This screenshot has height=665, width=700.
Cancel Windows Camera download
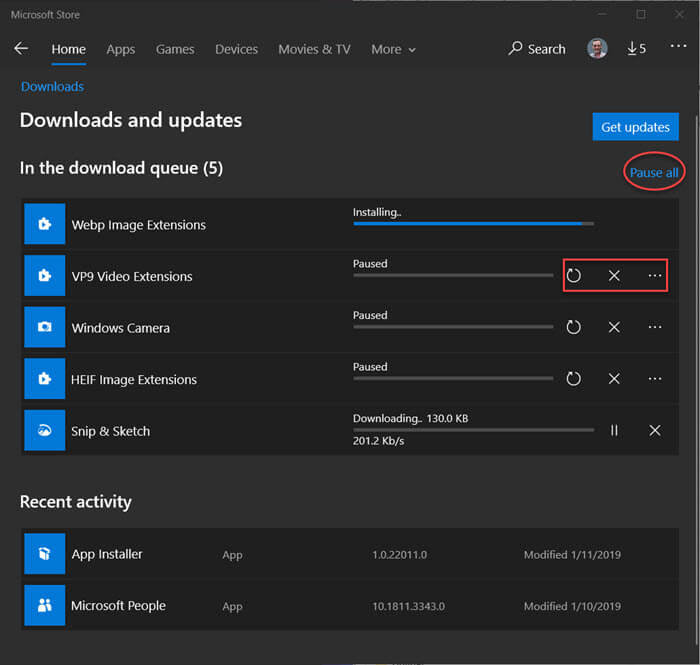(614, 327)
